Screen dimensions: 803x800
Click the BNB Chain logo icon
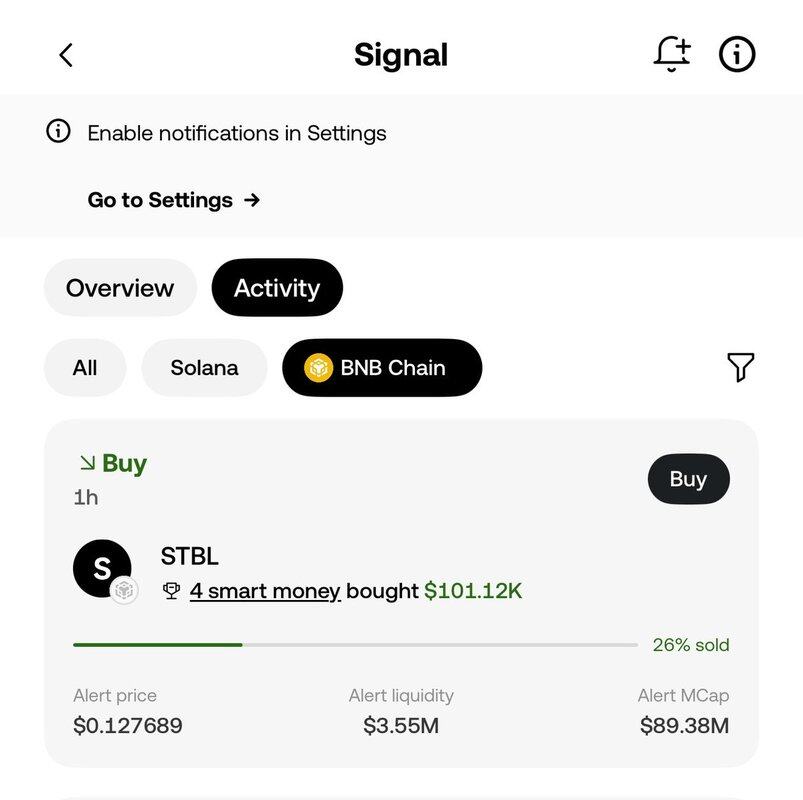click(318, 368)
